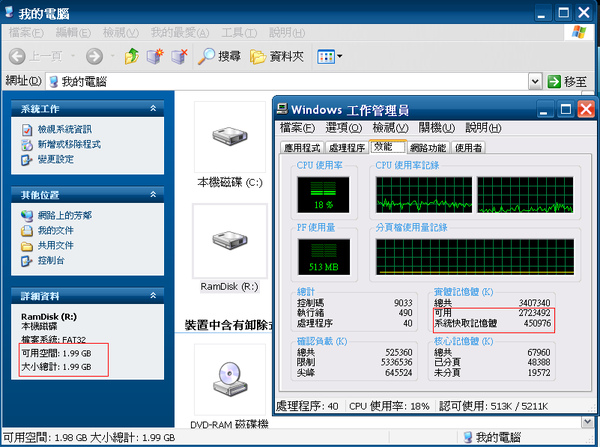Open 網路上的芳鄰 link

tap(65, 215)
